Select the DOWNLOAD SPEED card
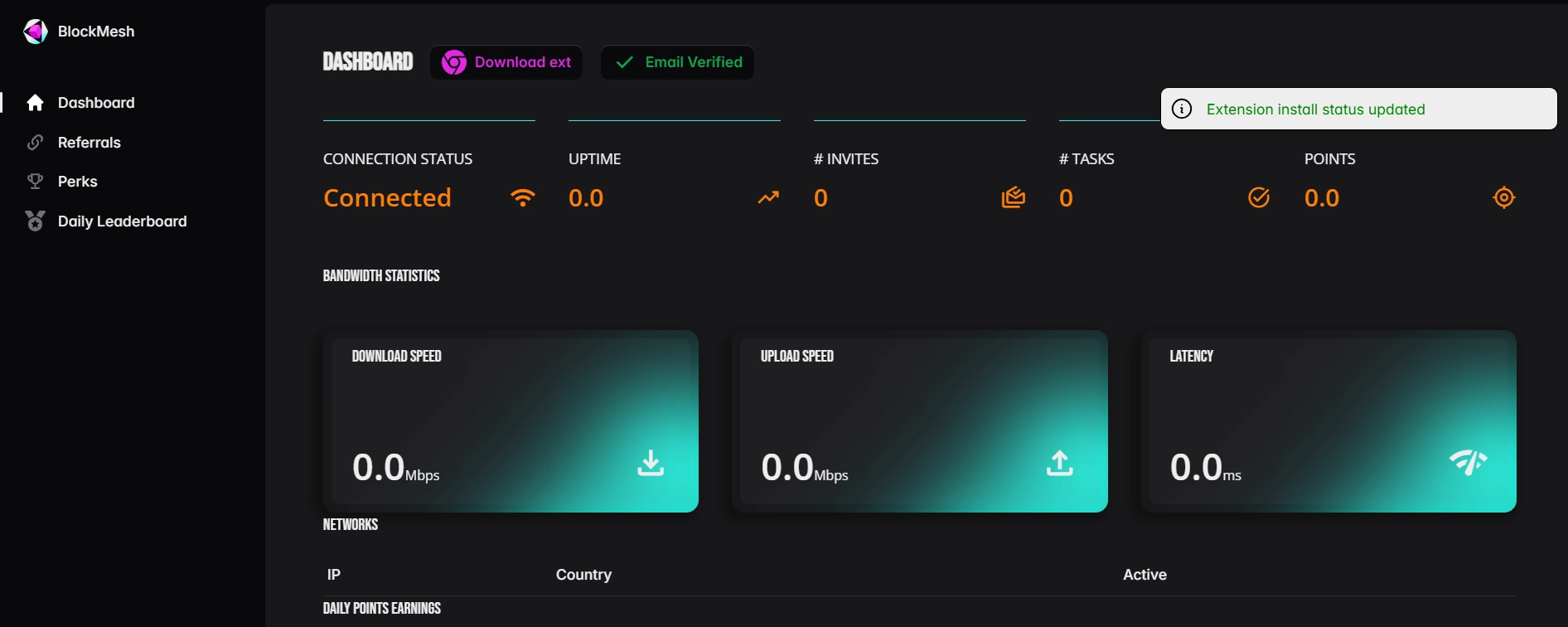This screenshot has width=1568, height=627. coord(511,421)
